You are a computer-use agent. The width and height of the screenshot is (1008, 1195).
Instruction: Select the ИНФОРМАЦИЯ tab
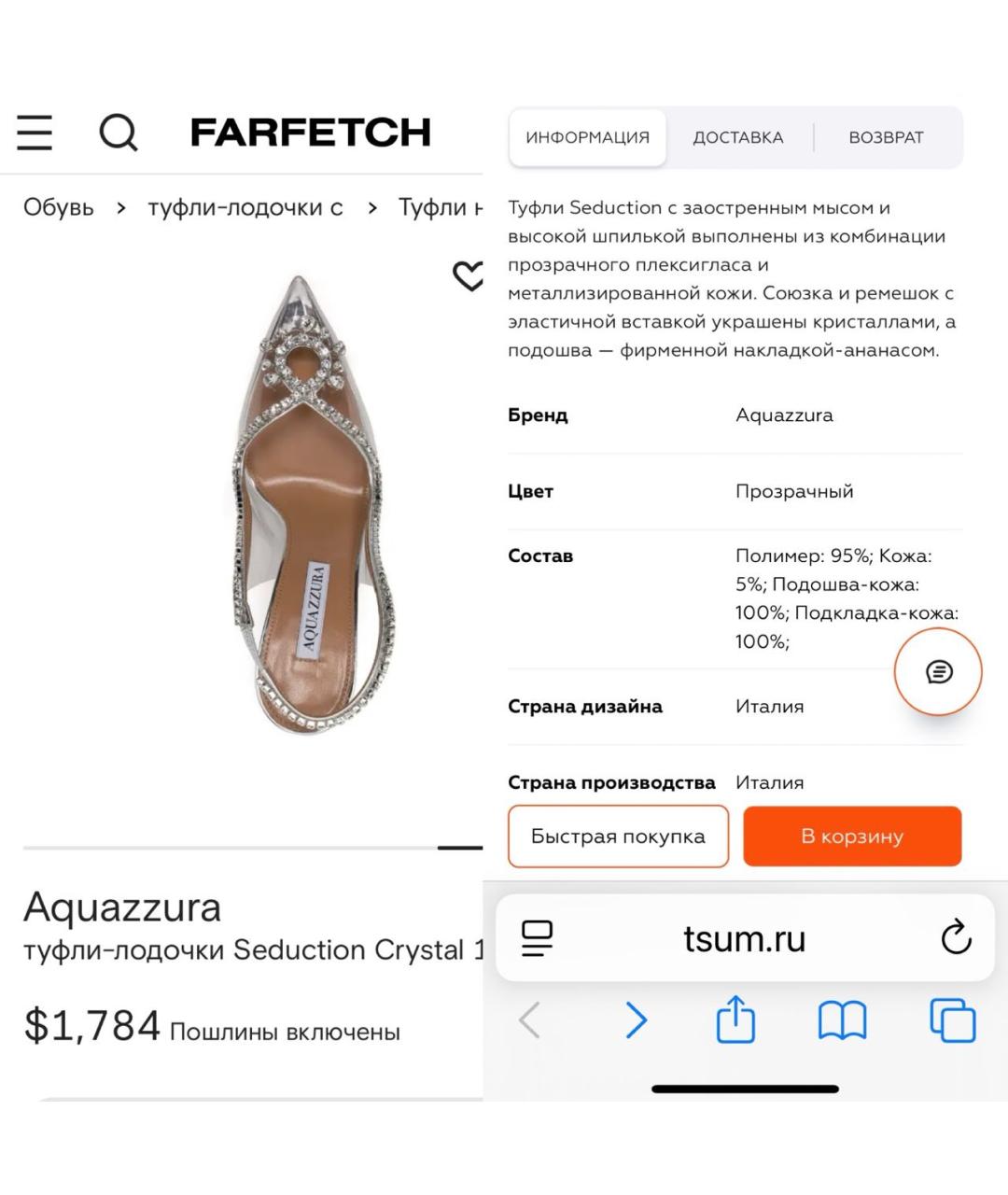[587, 136]
